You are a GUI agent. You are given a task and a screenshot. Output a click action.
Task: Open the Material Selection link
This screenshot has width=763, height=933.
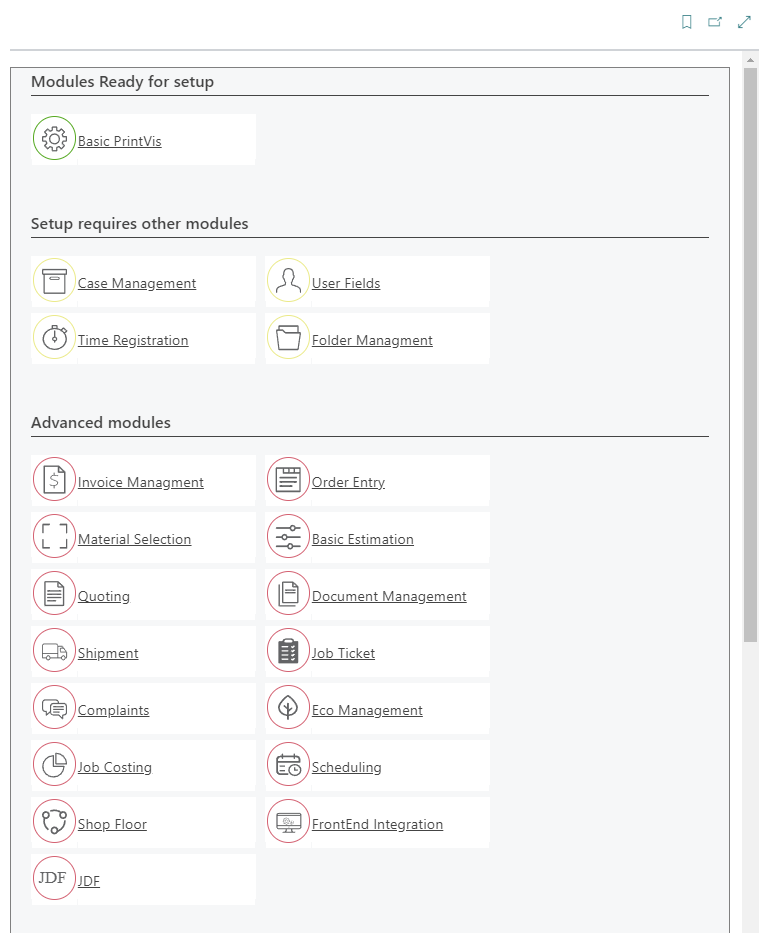[x=135, y=539]
